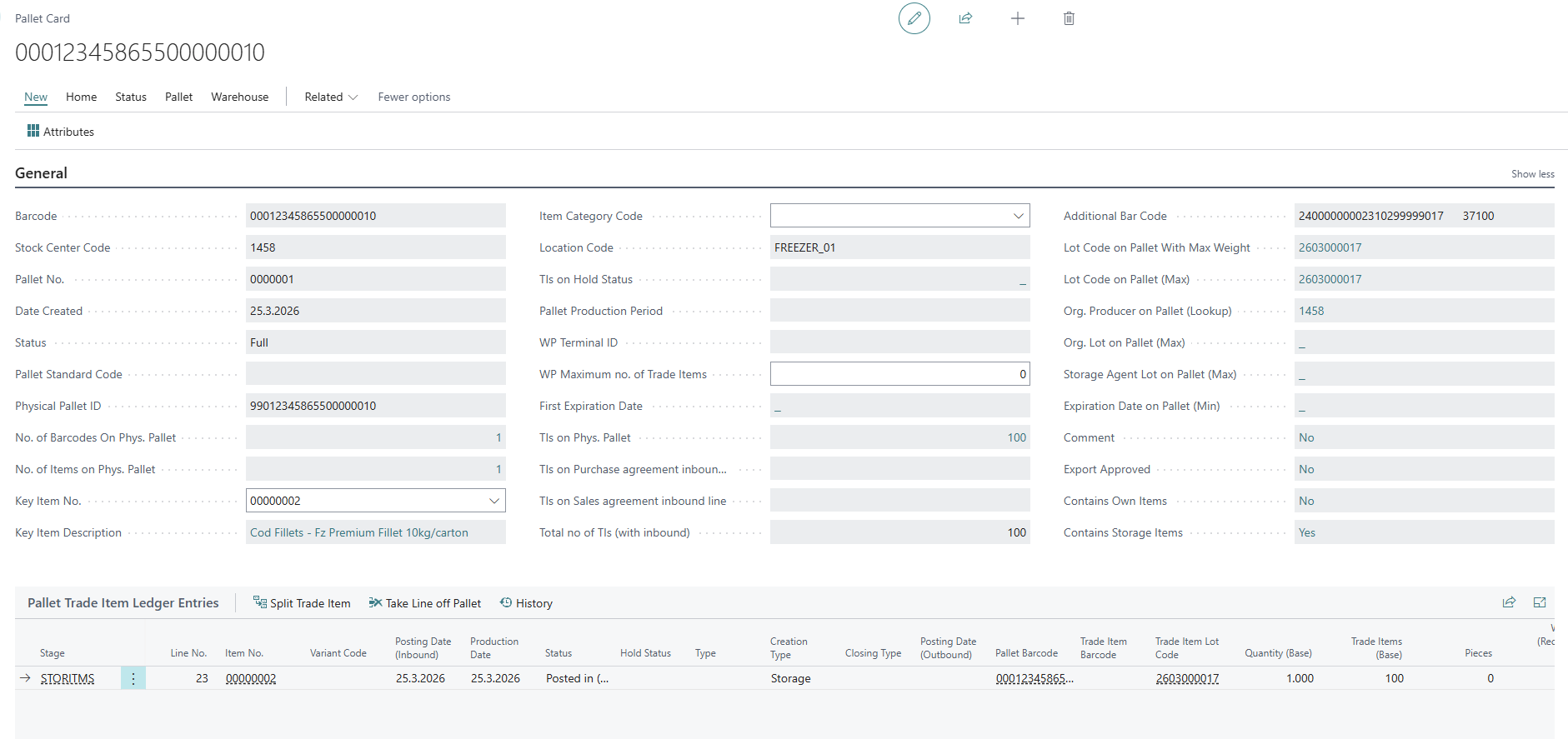Screen dimensions: 1568x739
Task: Open STORITMS stage link
Action: click(68, 678)
